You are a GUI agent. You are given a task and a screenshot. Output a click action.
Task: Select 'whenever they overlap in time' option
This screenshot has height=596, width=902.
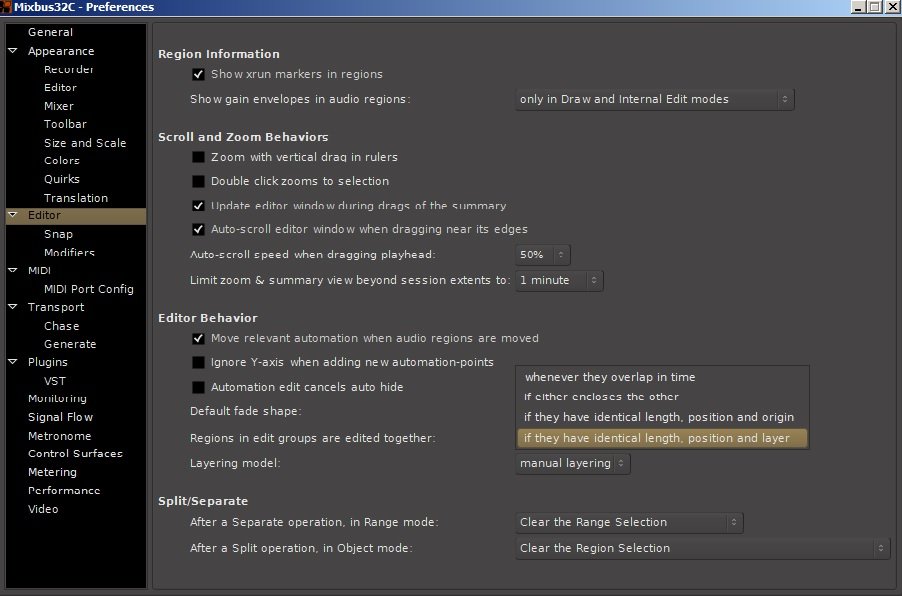(662, 377)
